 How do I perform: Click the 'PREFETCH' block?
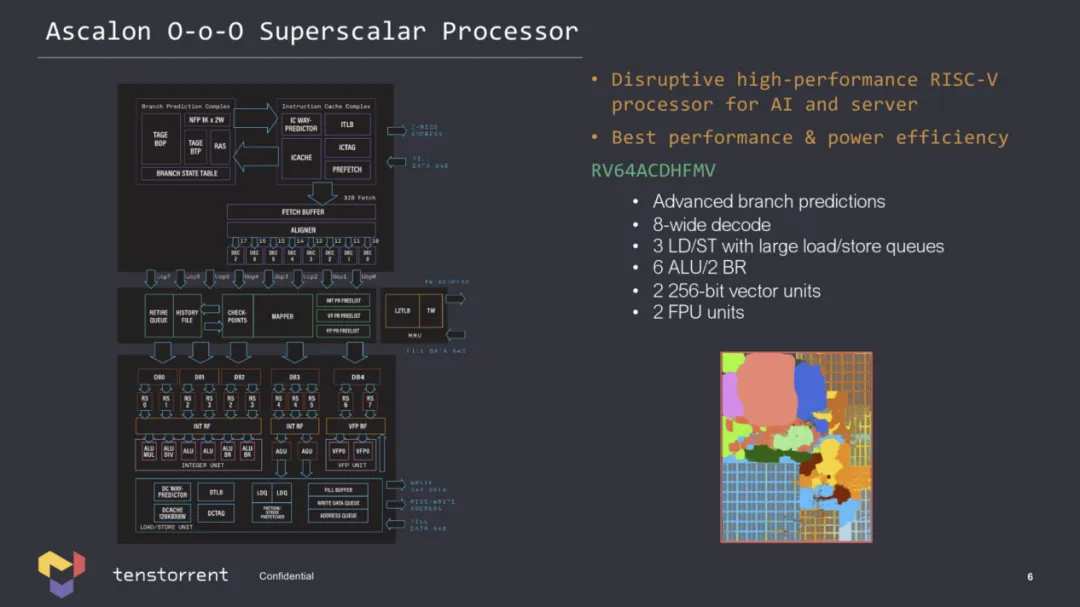(x=346, y=169)
